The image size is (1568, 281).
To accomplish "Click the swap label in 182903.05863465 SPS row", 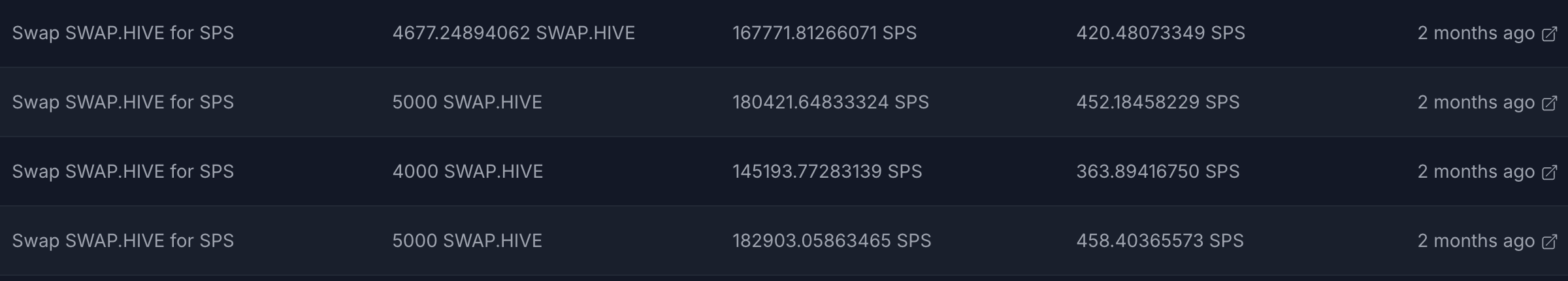I will (123, 240).
